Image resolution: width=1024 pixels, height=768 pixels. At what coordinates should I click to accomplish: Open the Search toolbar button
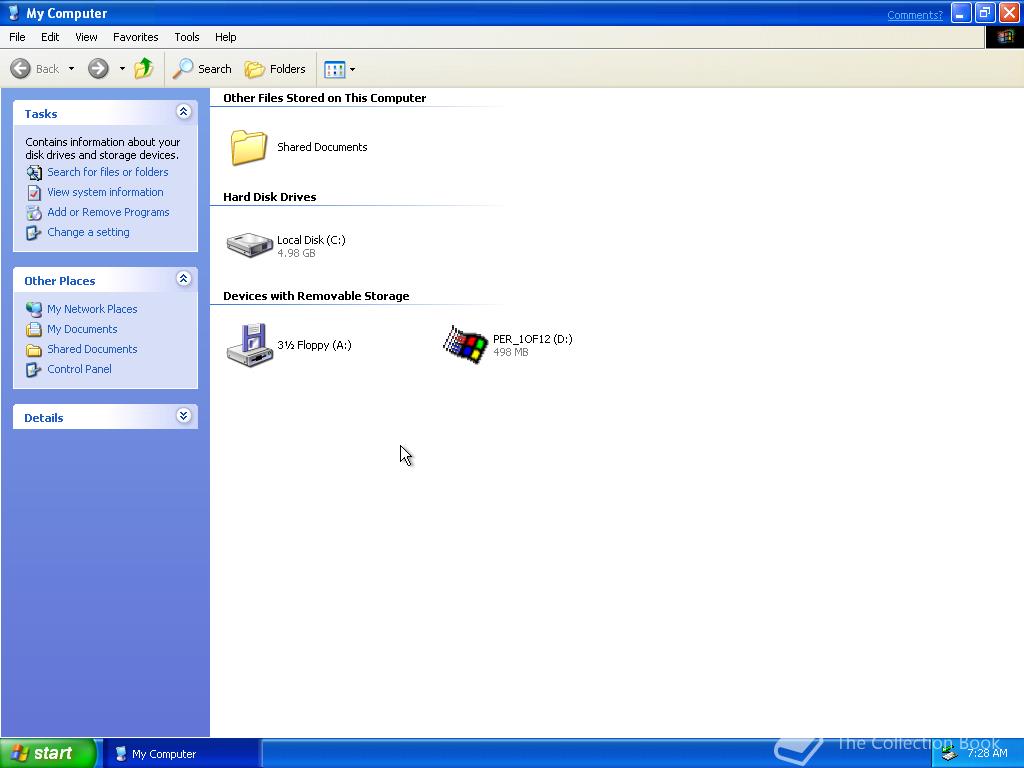pyautogui.click(x=202, y=69)
